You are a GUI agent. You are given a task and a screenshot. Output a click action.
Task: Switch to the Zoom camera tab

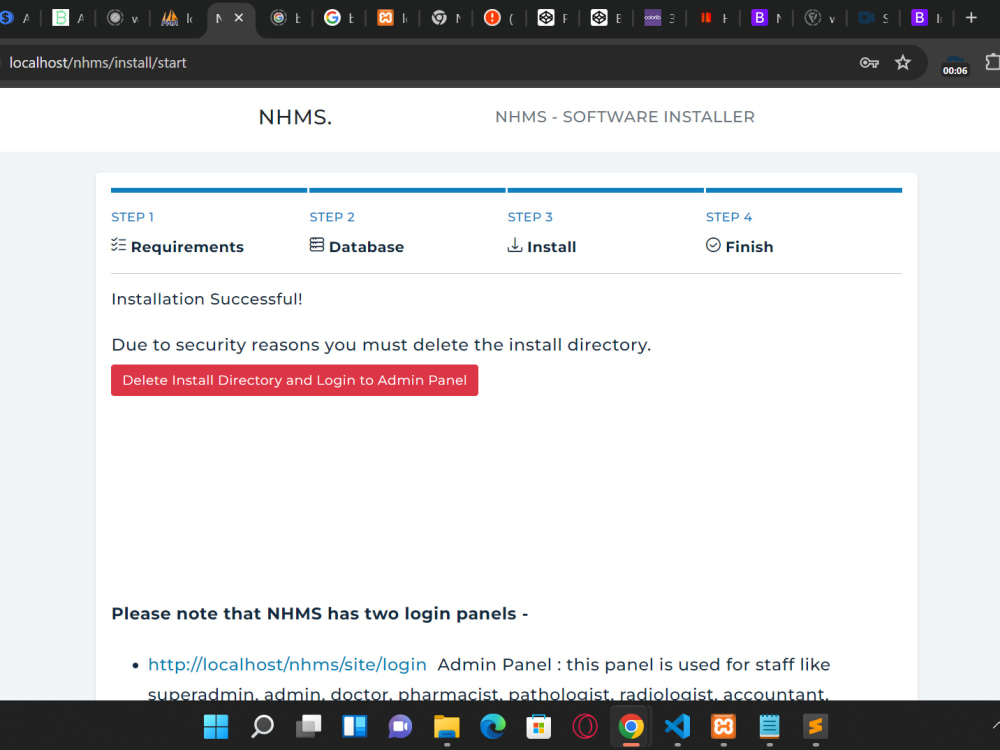[865, 18]
